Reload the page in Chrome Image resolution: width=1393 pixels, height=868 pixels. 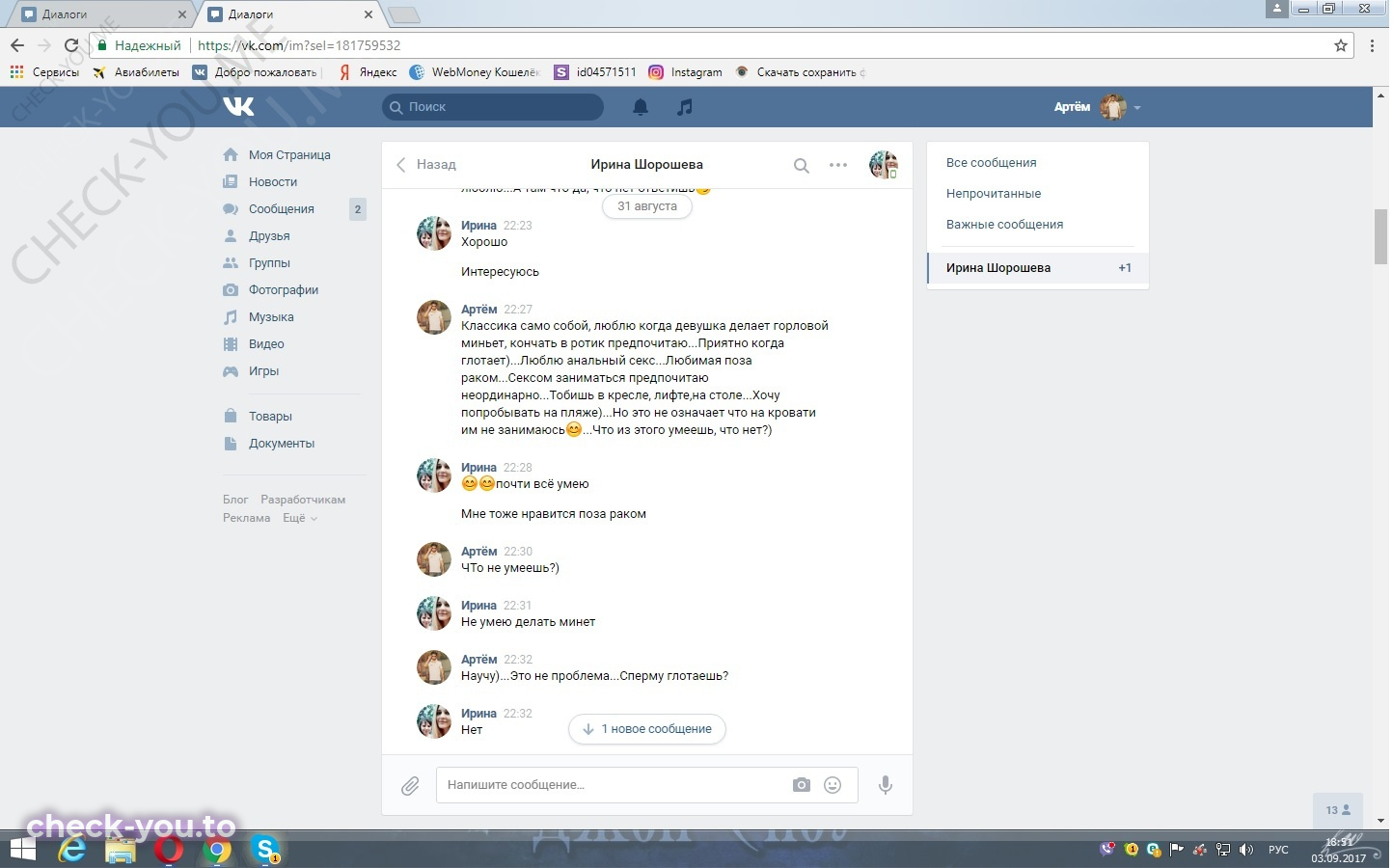click(x=70, y=45)
